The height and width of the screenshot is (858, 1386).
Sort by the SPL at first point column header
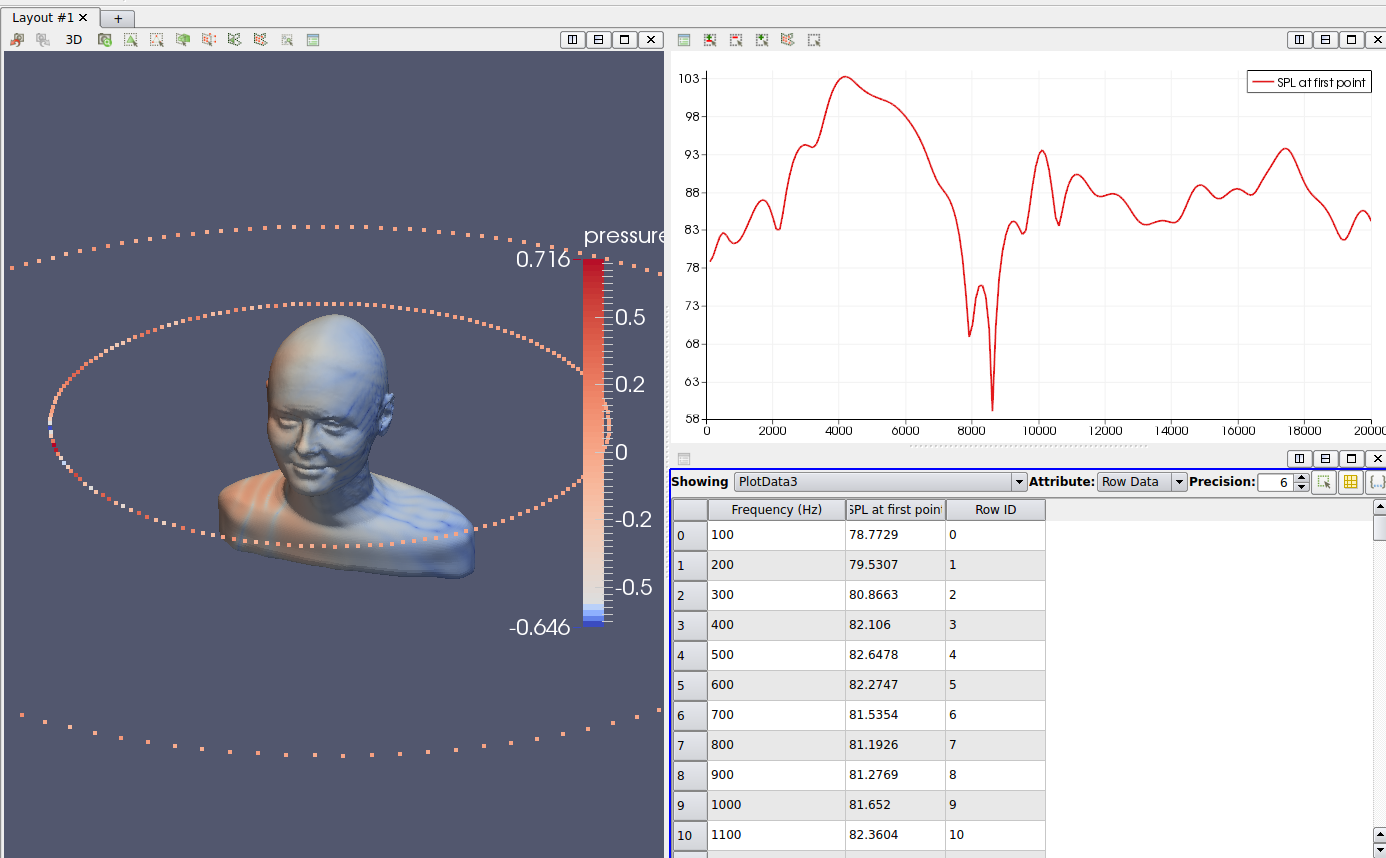click(x=895, y=510)
